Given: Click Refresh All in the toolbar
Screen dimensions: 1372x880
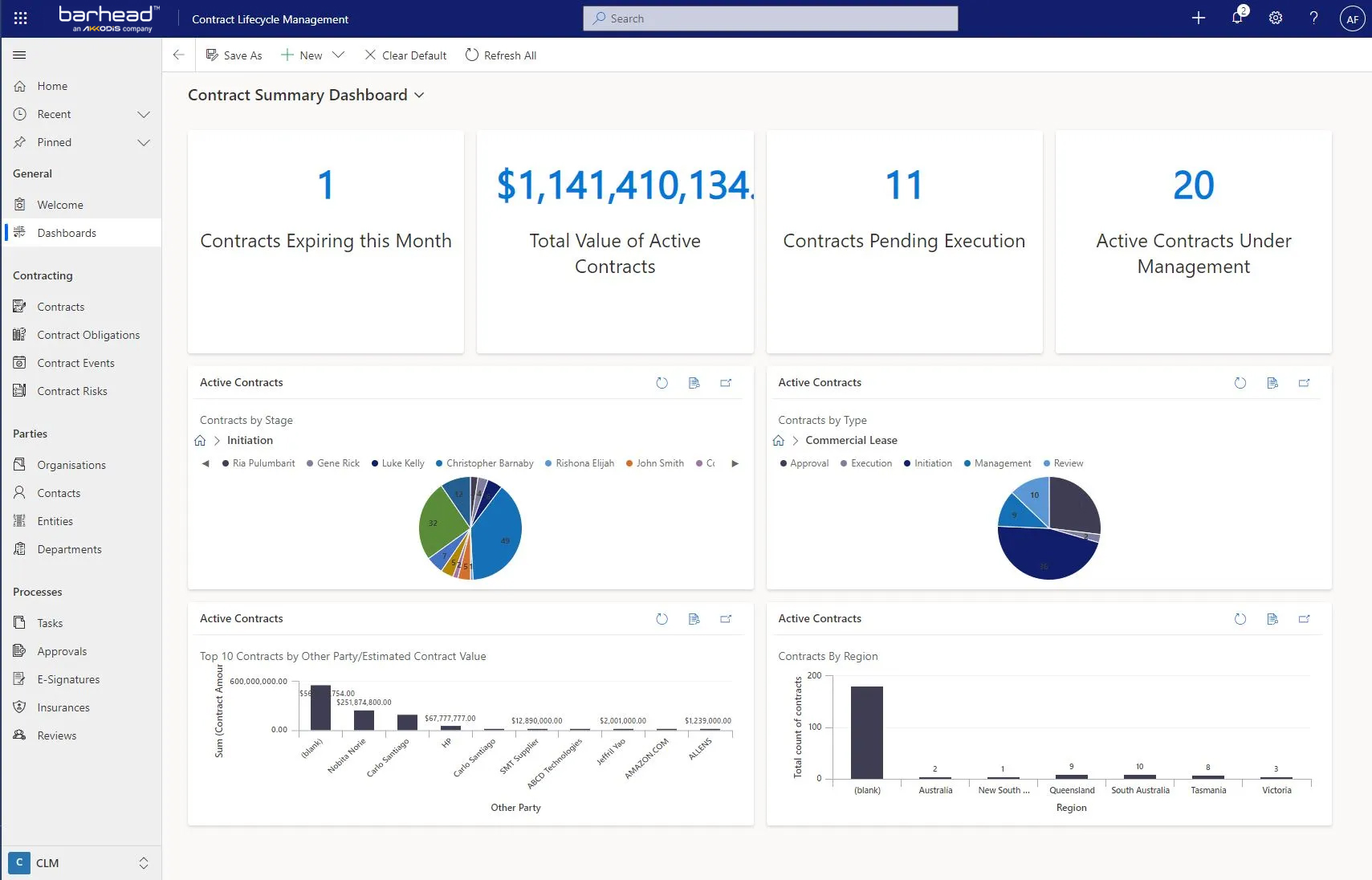Looking at the screenshot, I should point(501,55).
